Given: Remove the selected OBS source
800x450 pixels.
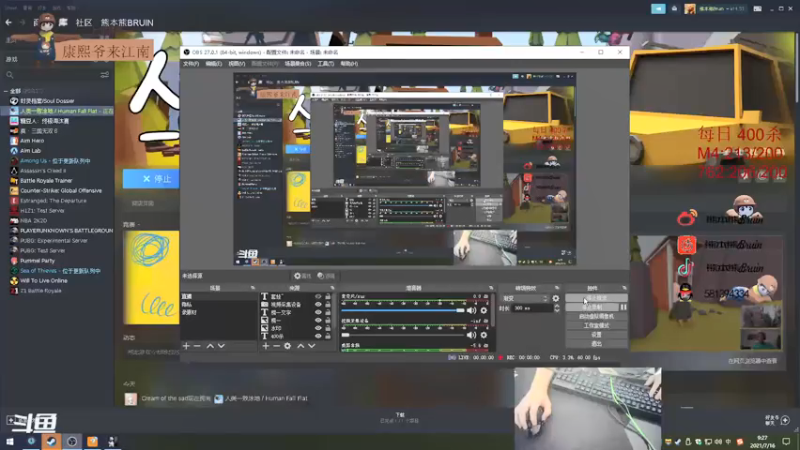Looking at the screenshot, I should [x=277, y=346].
